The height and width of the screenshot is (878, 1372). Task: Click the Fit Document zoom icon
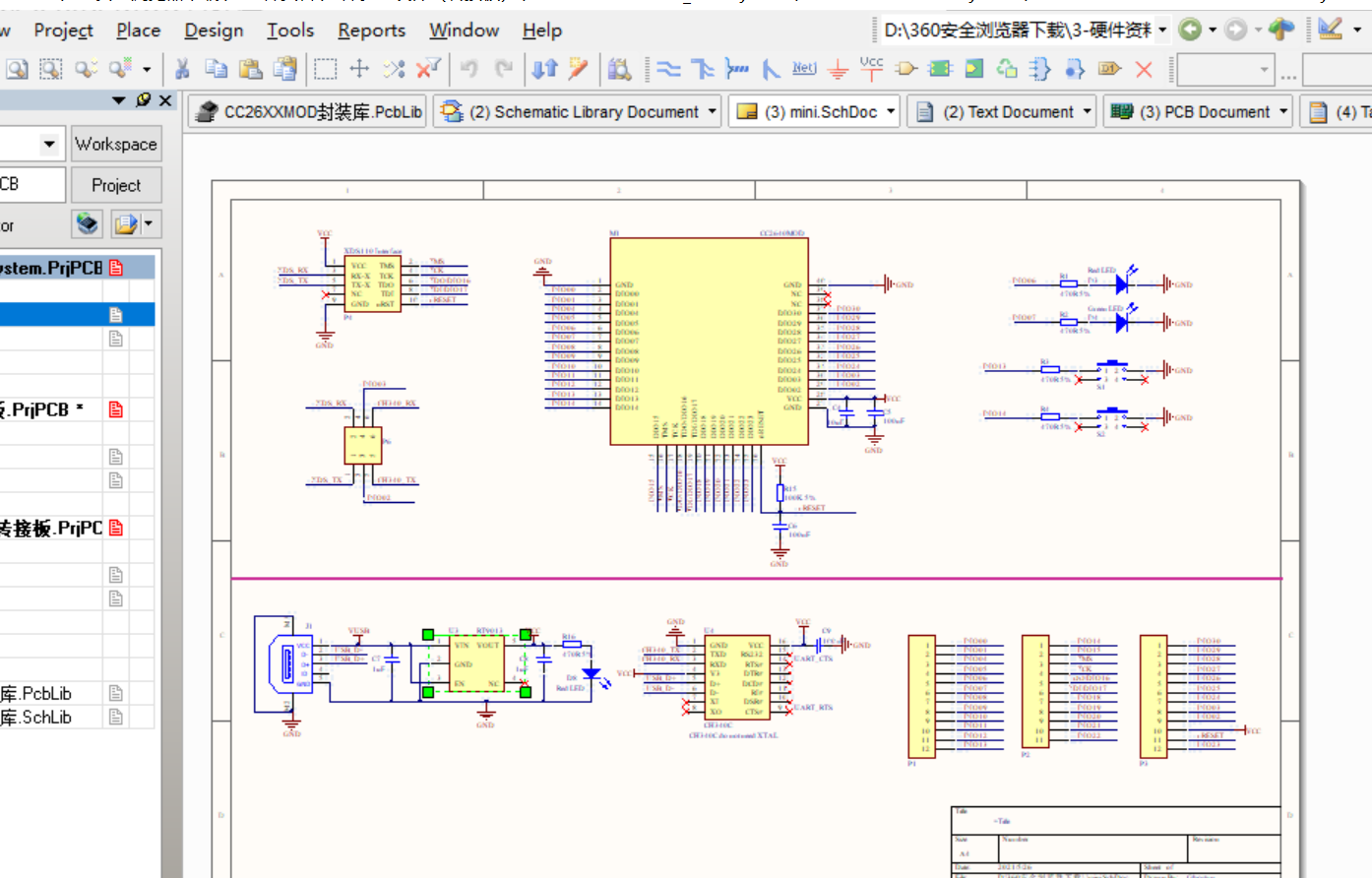pyautogui.click(x=18, y=68)
